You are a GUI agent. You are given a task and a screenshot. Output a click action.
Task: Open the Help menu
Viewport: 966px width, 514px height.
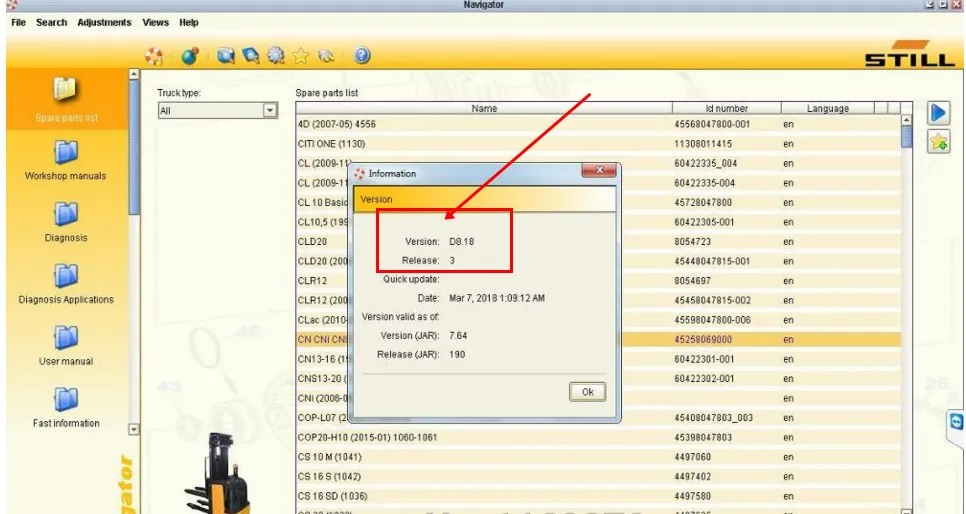click(x=189, y=22)
